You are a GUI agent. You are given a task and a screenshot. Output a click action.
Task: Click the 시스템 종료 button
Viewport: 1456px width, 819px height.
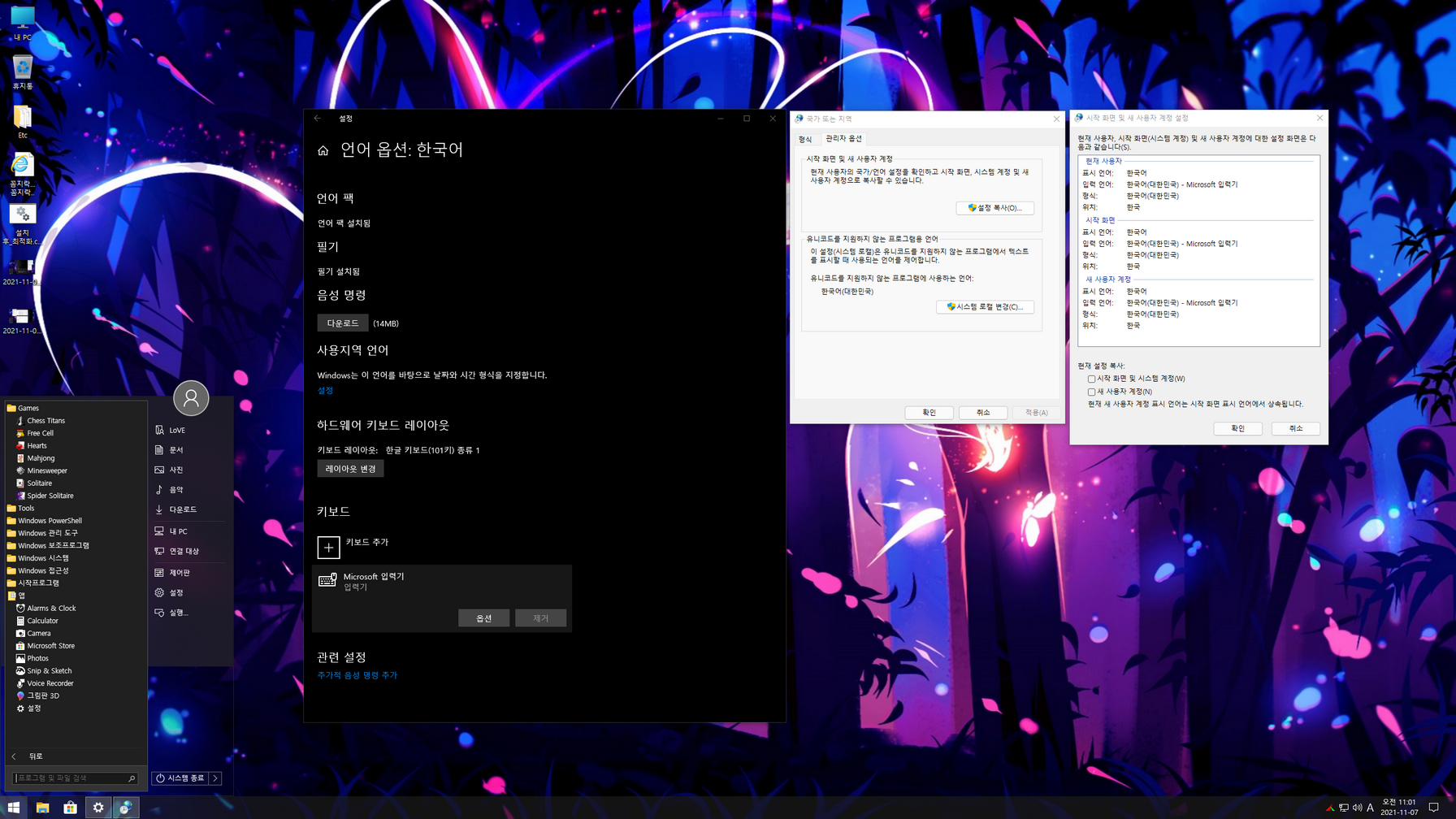coord(180,778)
